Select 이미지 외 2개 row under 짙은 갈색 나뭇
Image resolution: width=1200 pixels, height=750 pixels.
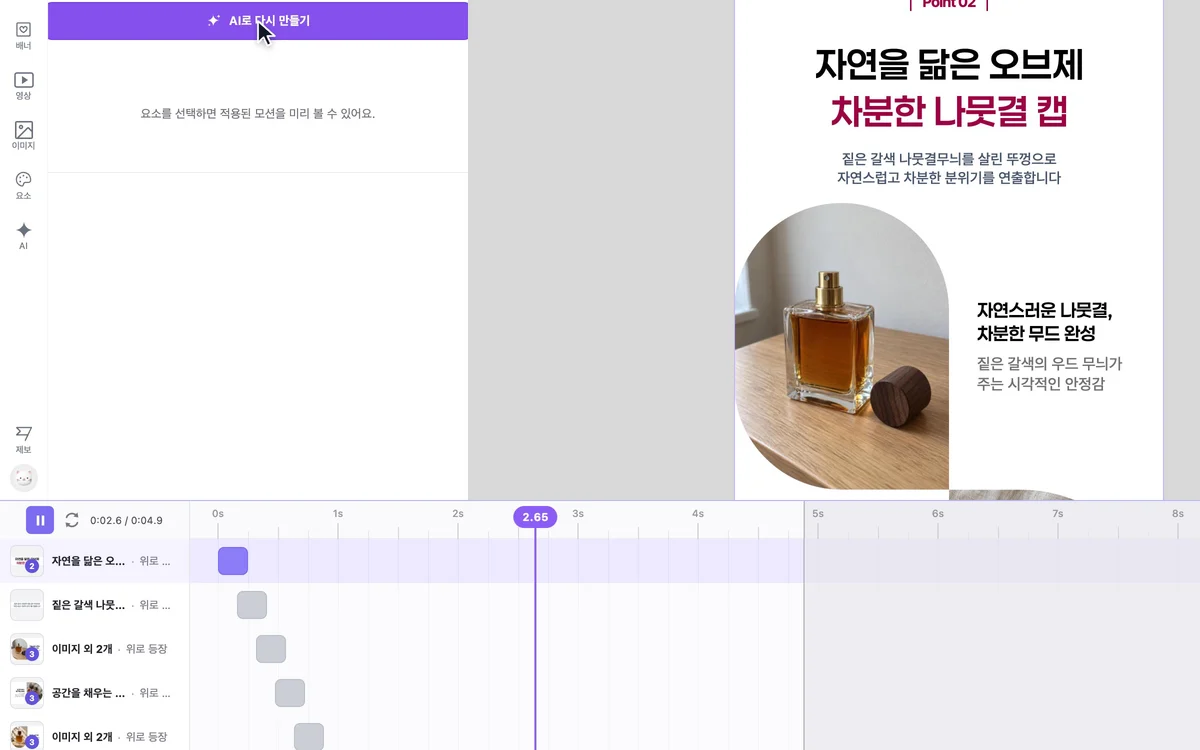95,649
